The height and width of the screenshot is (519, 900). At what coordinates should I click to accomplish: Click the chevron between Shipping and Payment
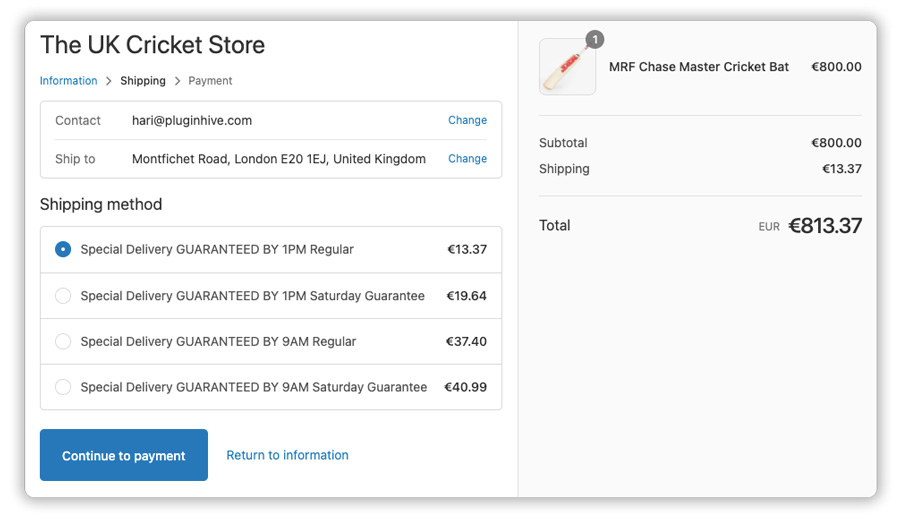coord(177,81)
